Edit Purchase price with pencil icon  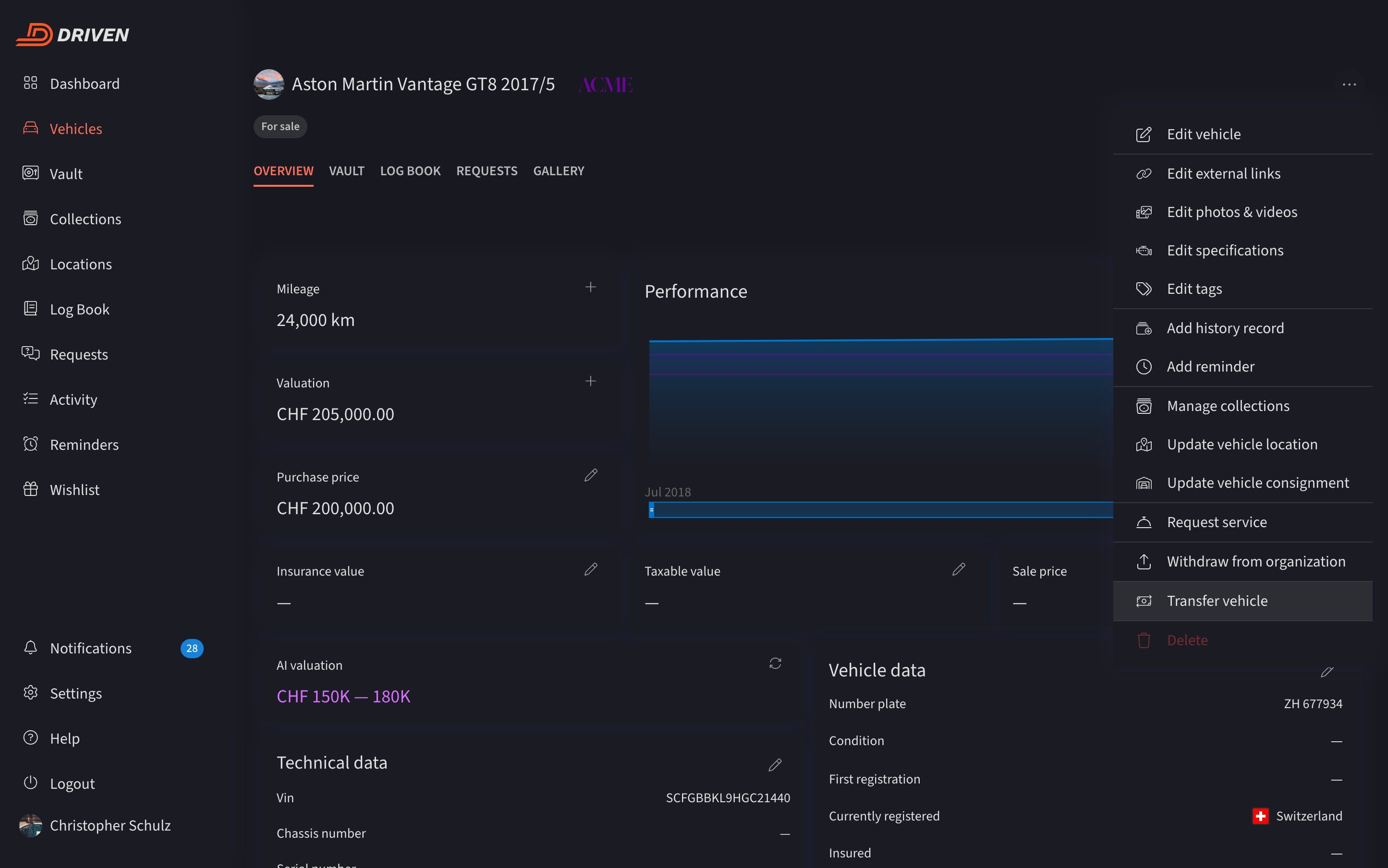point(590,475)
